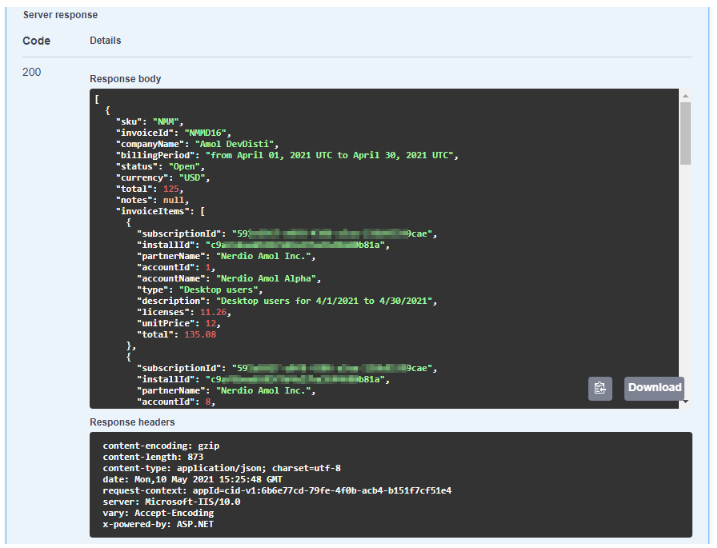
Task: Select the status "Open" value
Action: tap(184, 167)
